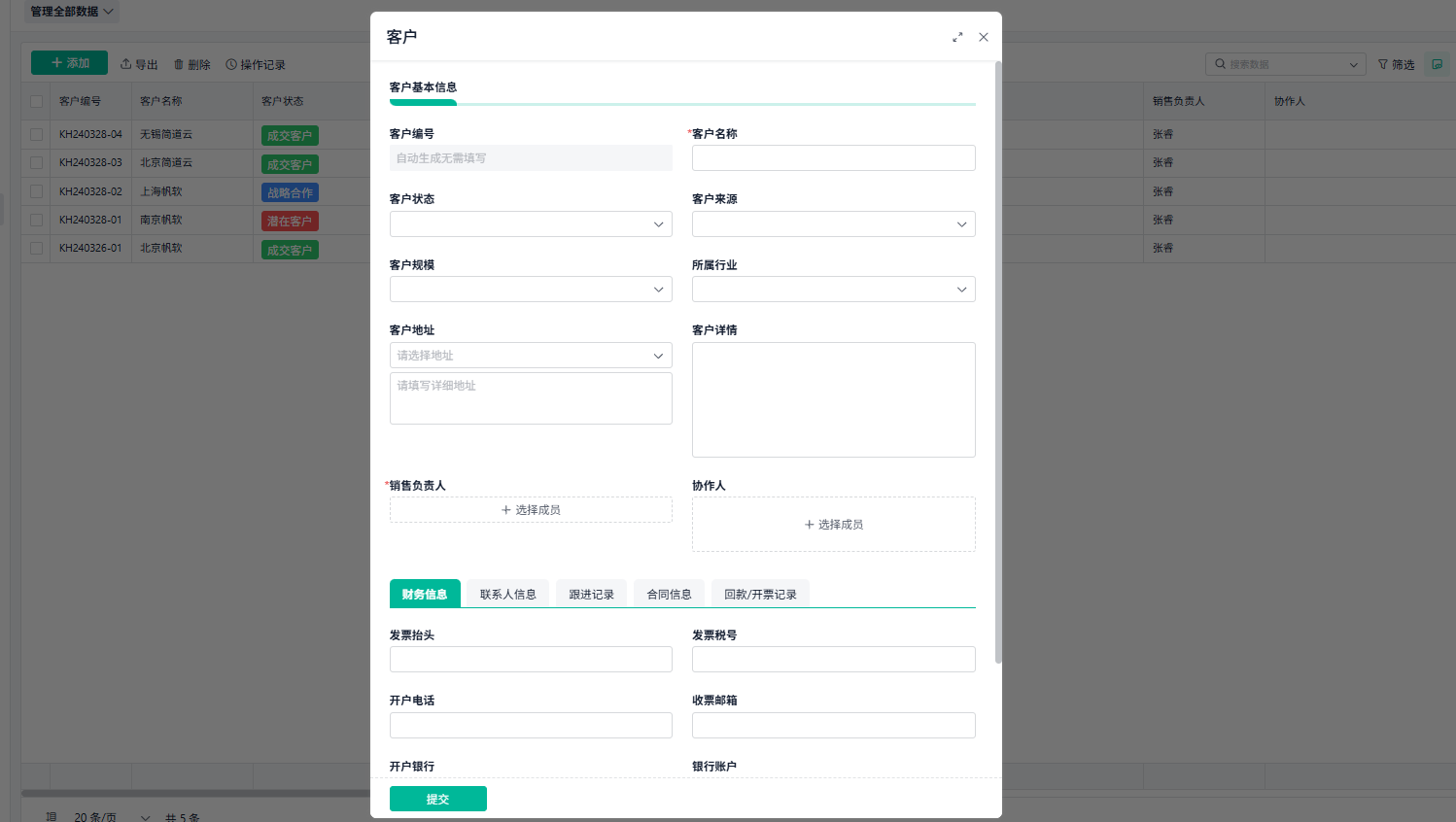Screen dimensions: 1456x822
Task: Click the 客户名称 input field
Action: coord(833,157)
